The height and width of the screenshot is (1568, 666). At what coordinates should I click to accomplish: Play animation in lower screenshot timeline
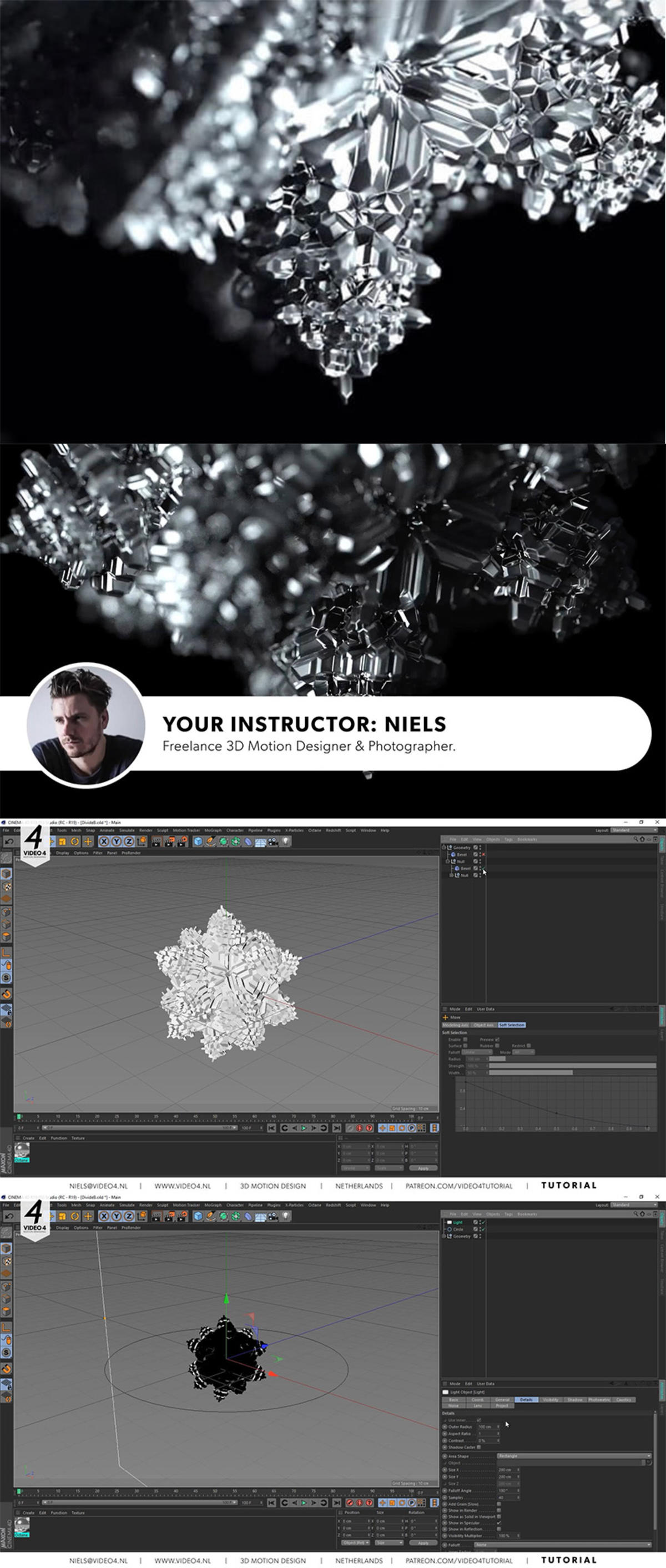[x=304, y=1503]
